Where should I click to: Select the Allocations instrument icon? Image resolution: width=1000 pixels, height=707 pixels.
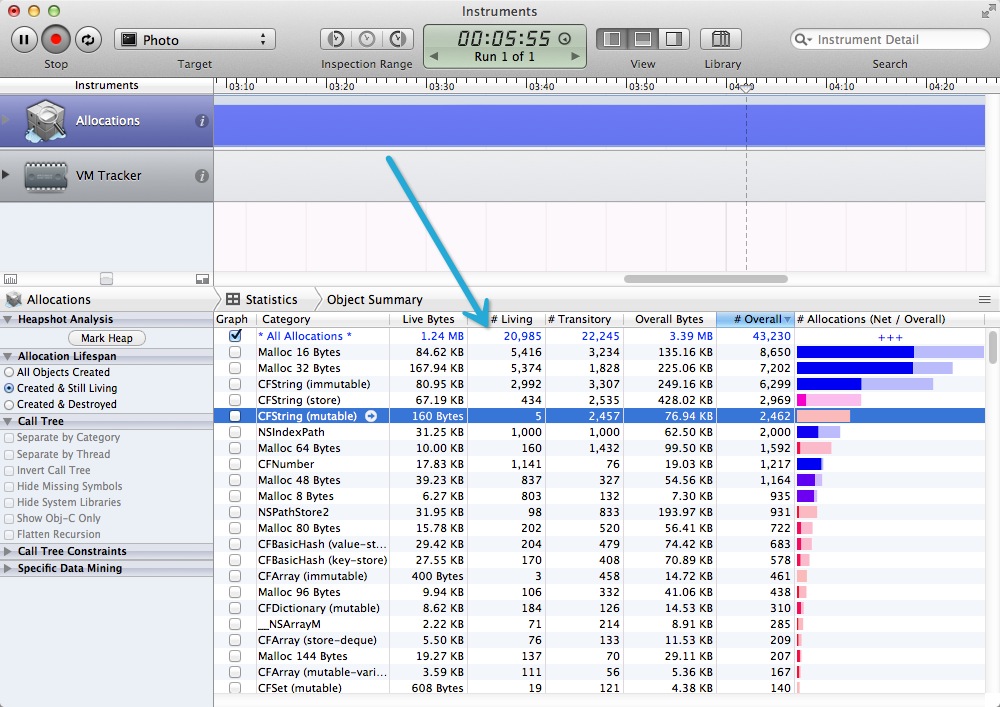tap(46, 120)
